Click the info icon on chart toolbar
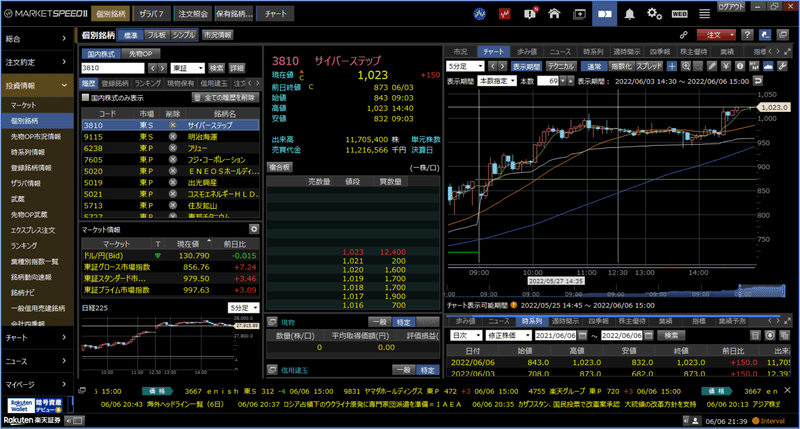Screen dimensions: 800x429 click(x=740, y=66)
